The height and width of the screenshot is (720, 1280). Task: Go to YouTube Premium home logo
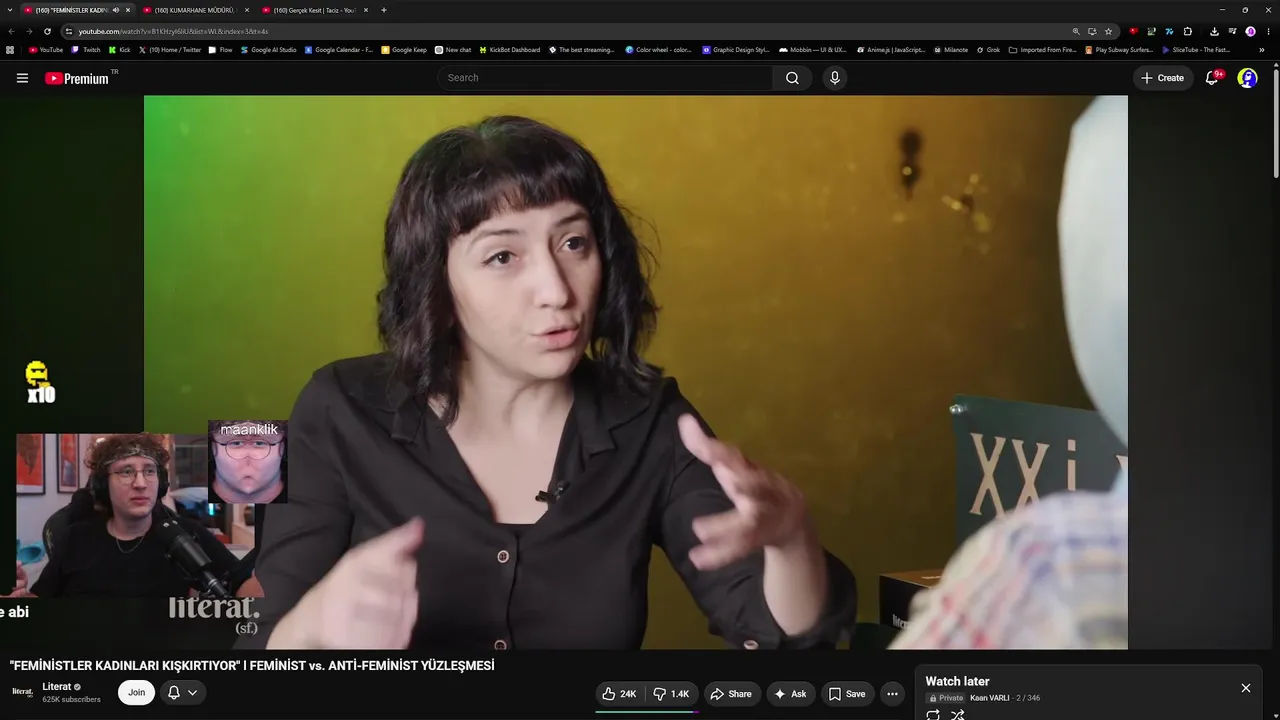tap(77, 78)
